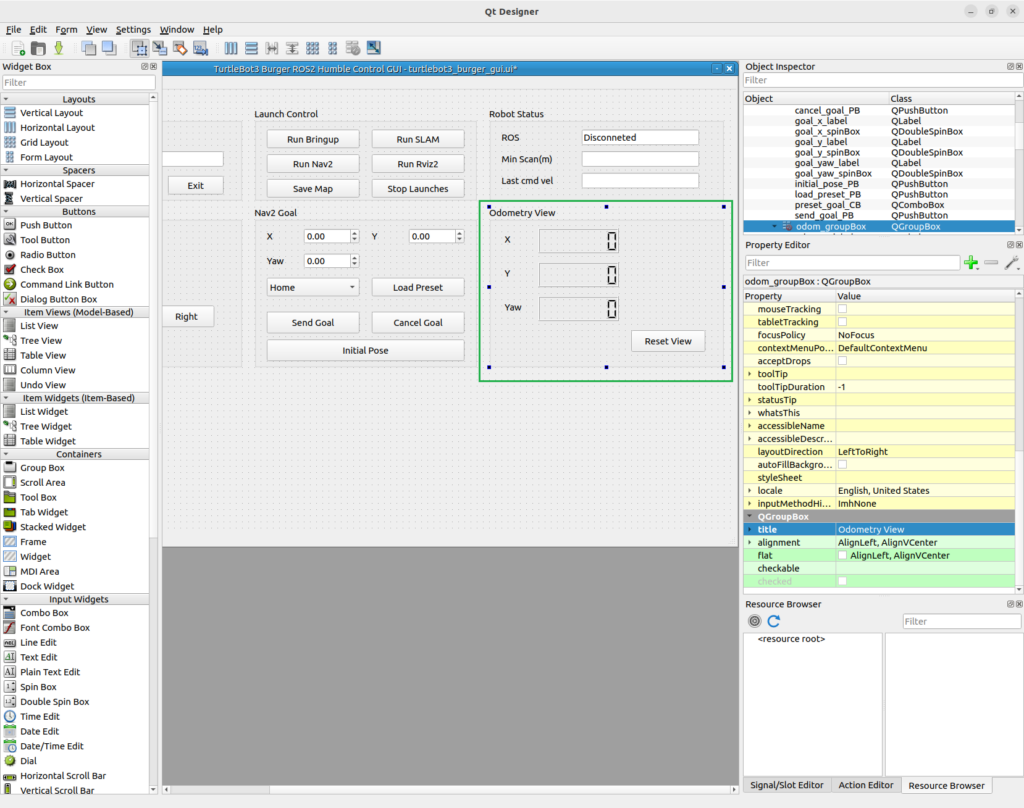
Task: Click the Bring to Front toolbar icon
Action: (x=109, y=48)
